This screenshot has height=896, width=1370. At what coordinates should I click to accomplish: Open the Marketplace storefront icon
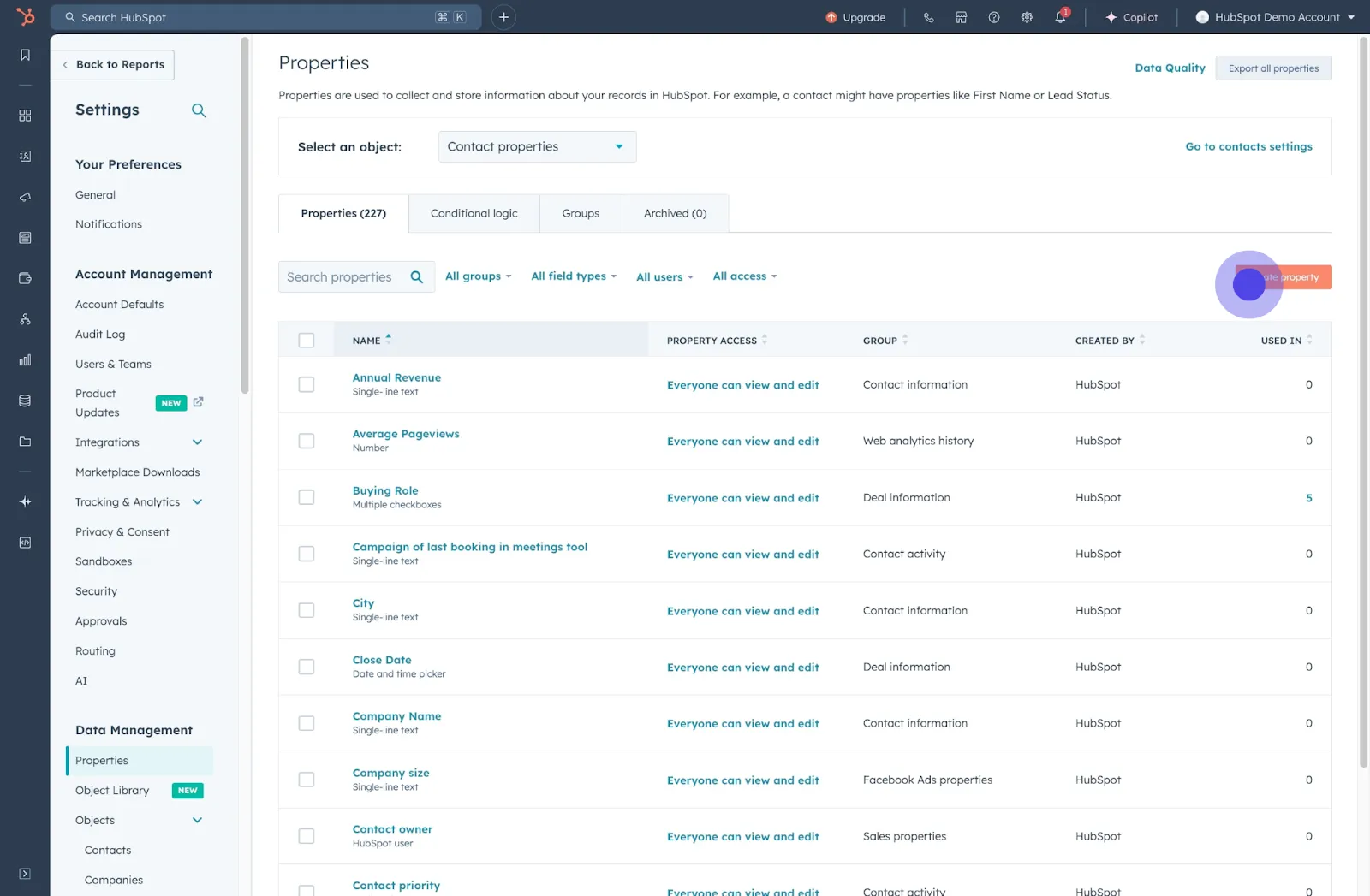[961, 17]
